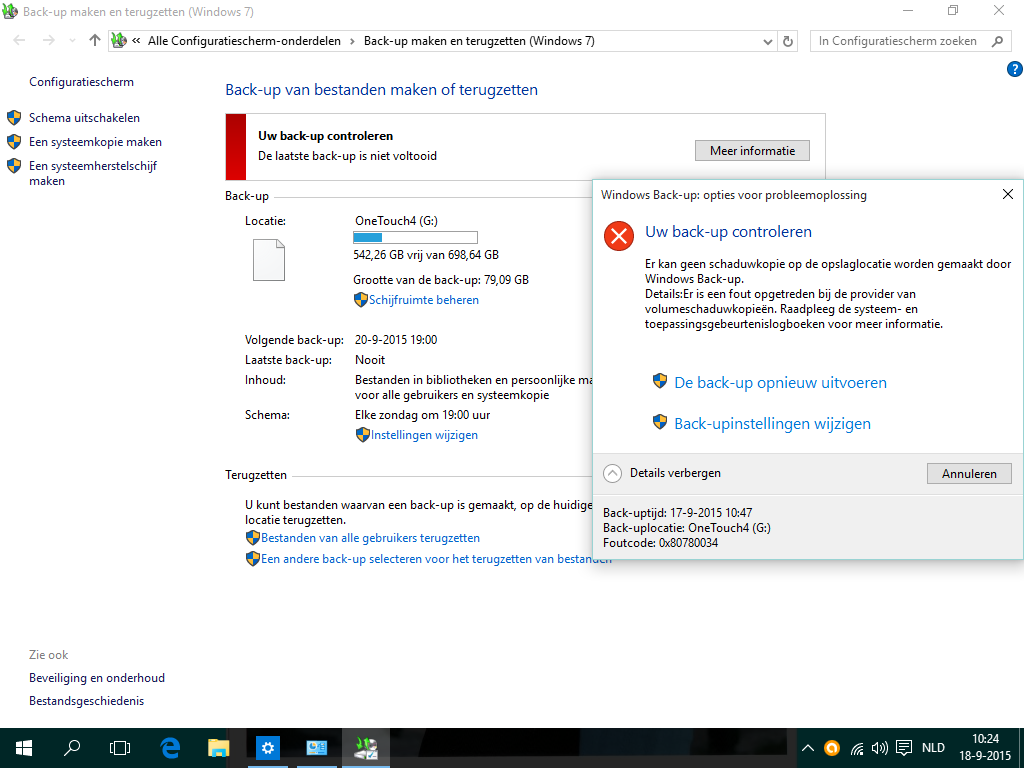
Task: Click the Back navigation arrow
Action: click(19, 40)
